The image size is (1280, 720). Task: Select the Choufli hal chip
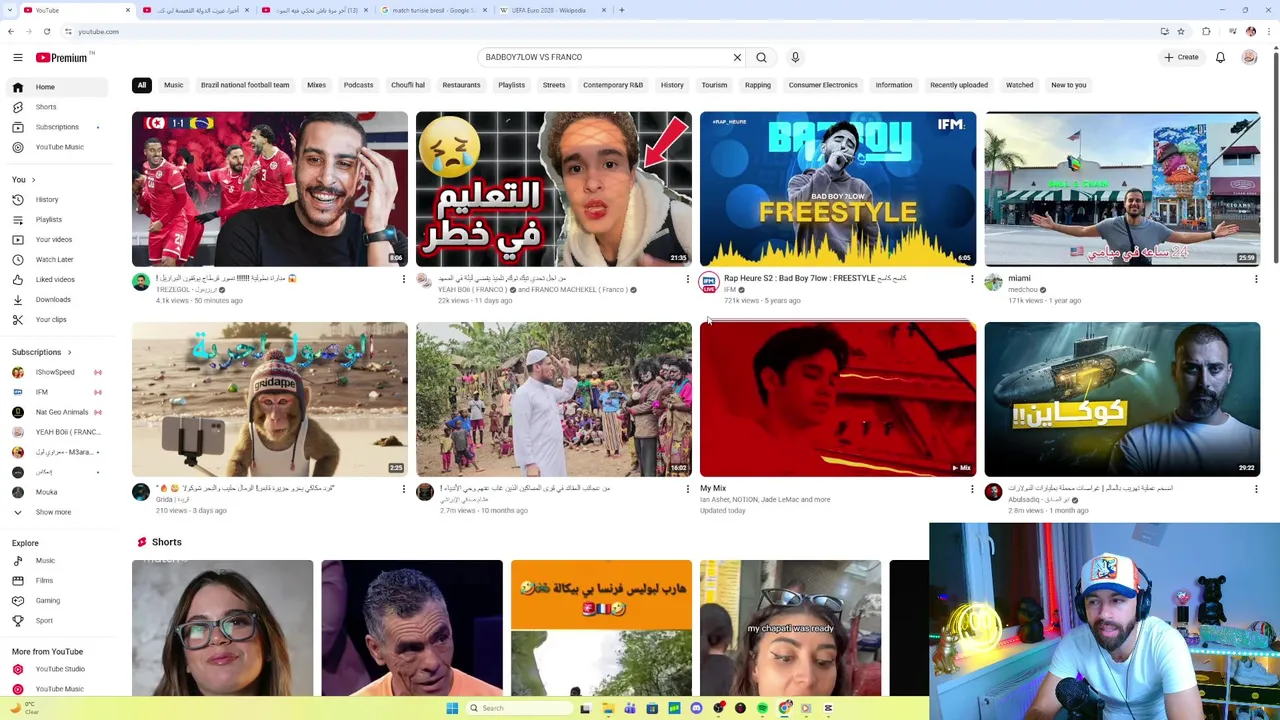[408, 85]
